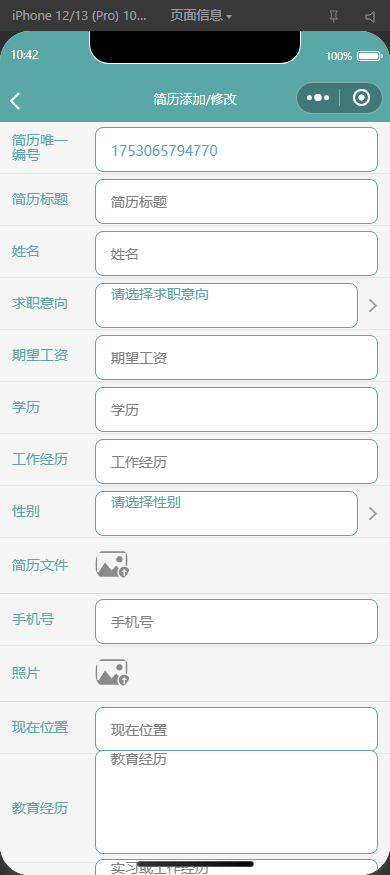
Task: Click the pin icon in simulator bar
Action: (334, 16)
